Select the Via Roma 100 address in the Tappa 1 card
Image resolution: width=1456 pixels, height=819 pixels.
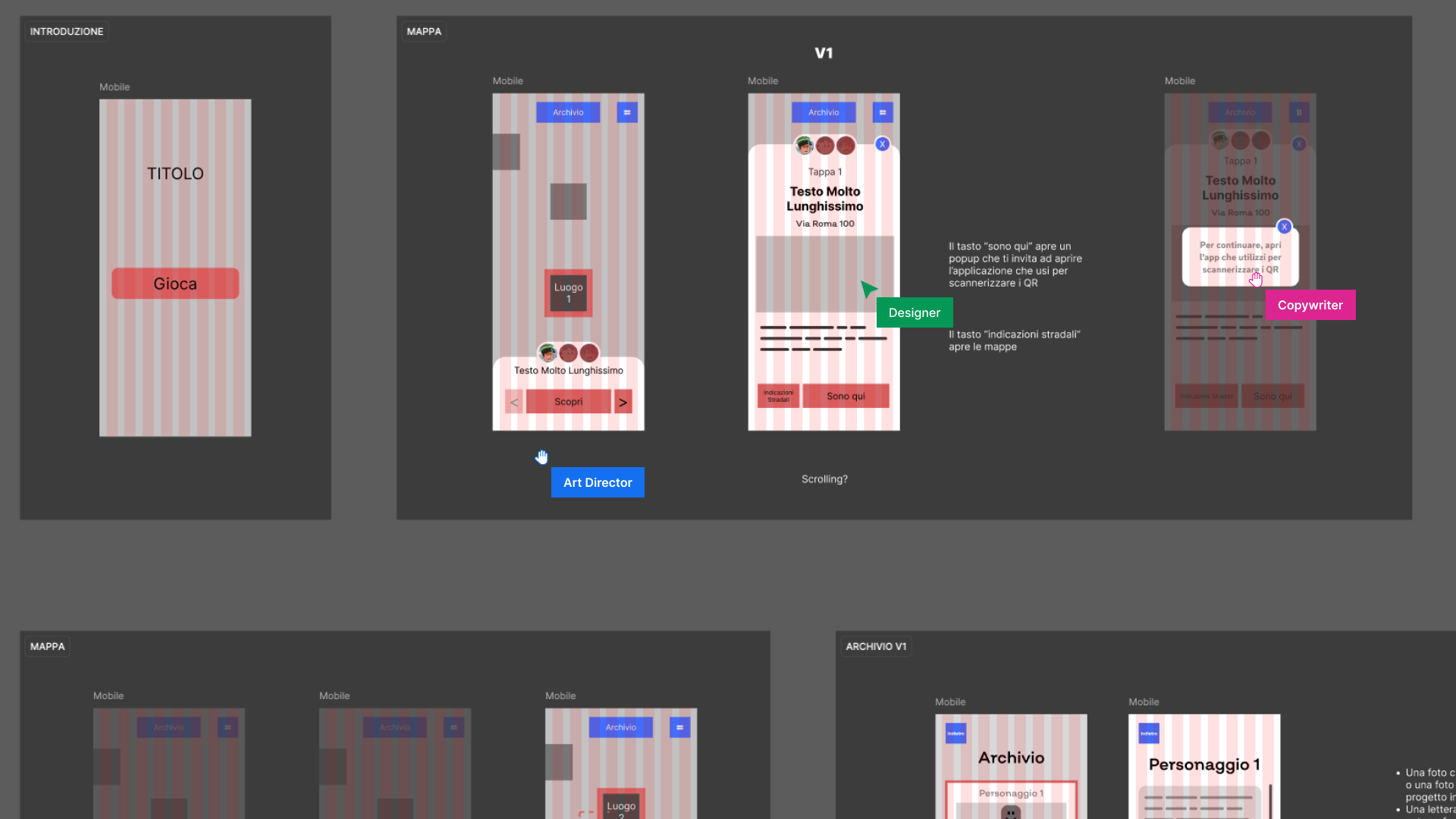tap(824, 224)
